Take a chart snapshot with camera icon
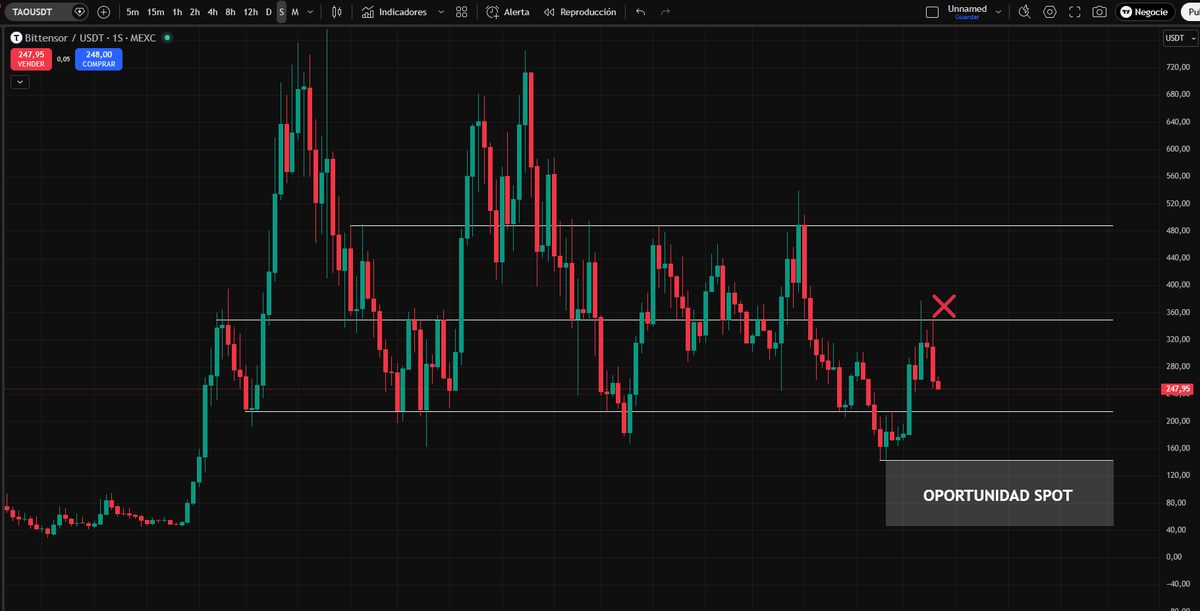1200x611 pixels. coord(1100,12)
